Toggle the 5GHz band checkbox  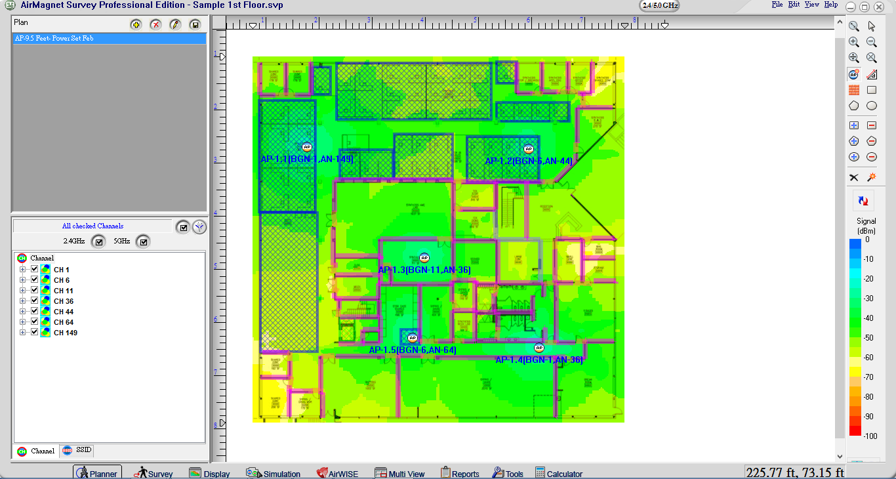pyautogui.click(x=143, y=242)
